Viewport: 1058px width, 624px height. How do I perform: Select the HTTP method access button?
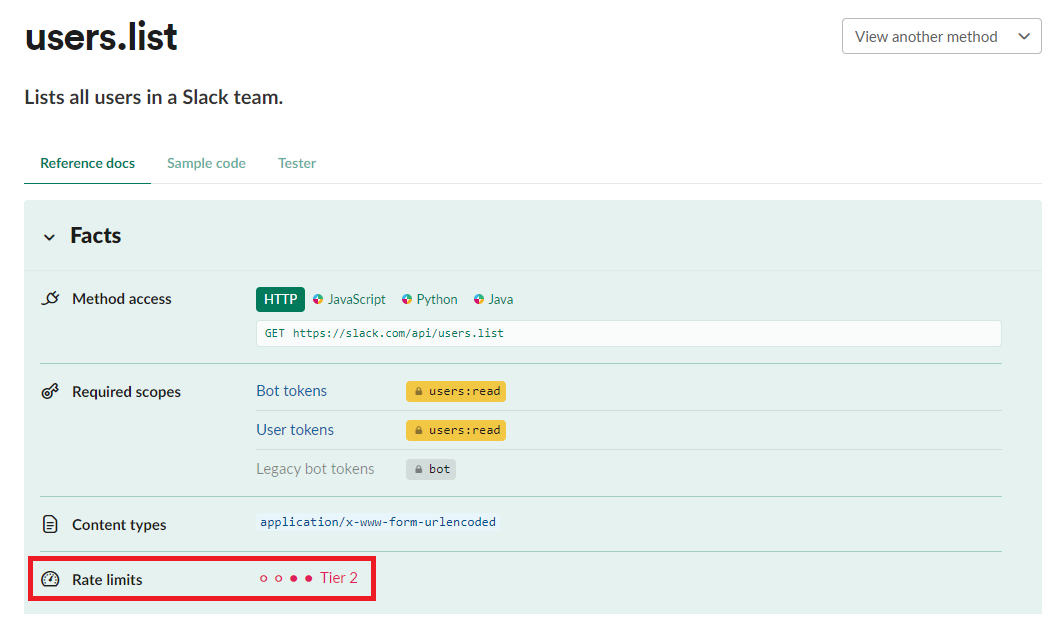click(x=280, y=300)
